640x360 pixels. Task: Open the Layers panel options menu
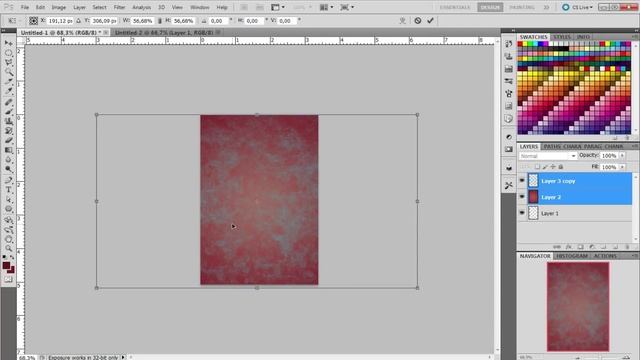pos(635,146)
